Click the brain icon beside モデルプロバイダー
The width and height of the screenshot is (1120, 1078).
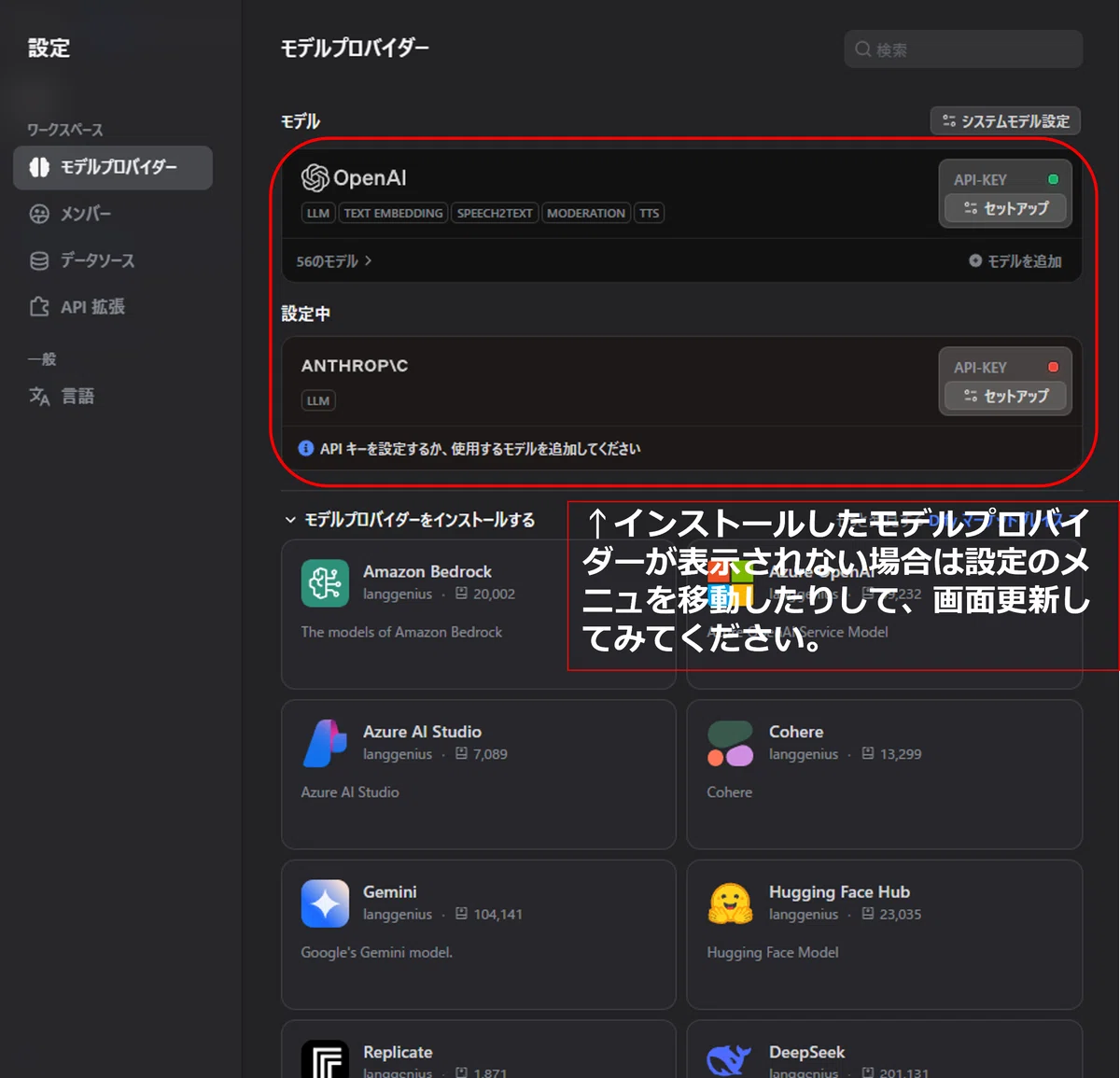click(x=39, y=167)
